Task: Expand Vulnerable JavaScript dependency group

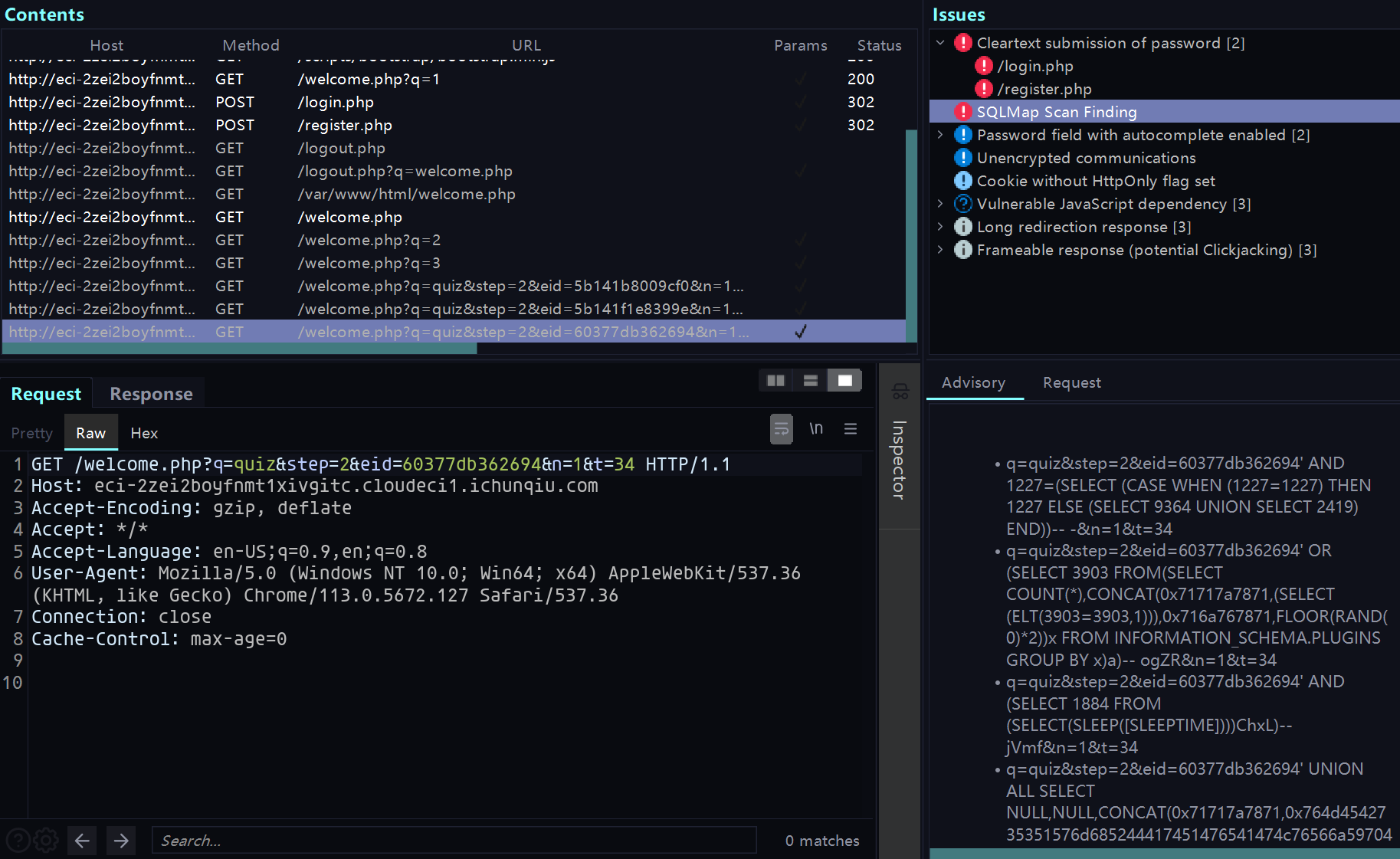Action: [940, 204]
